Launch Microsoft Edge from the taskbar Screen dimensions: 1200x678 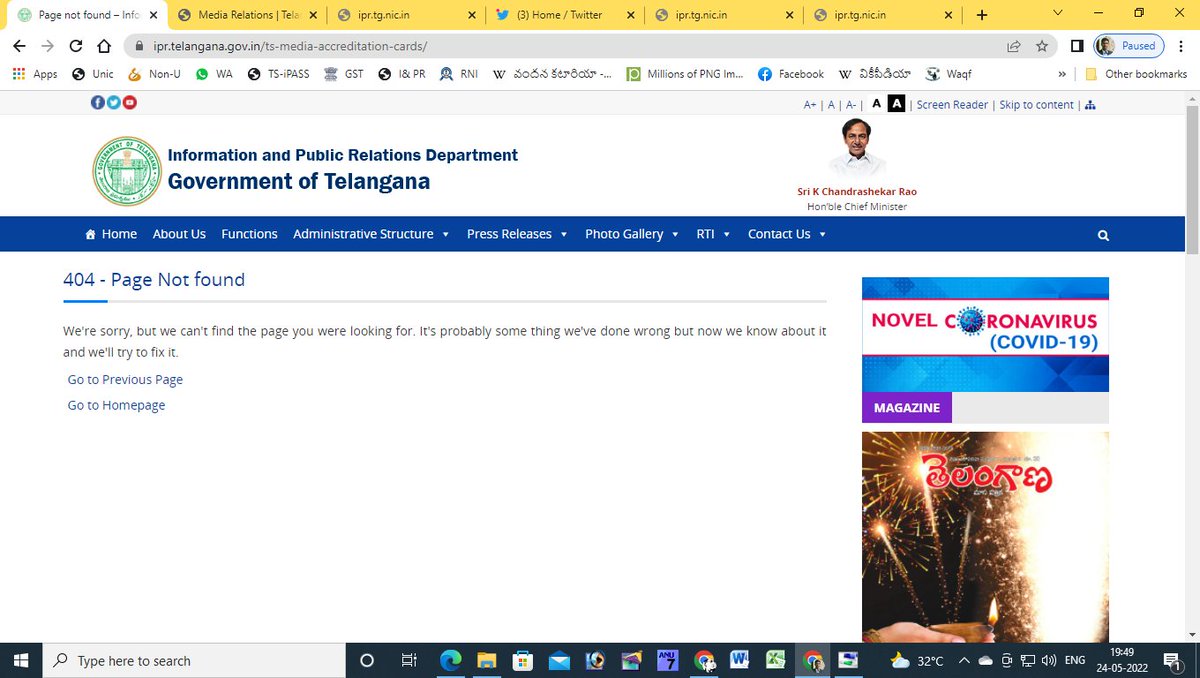click(x=451, y=660)
